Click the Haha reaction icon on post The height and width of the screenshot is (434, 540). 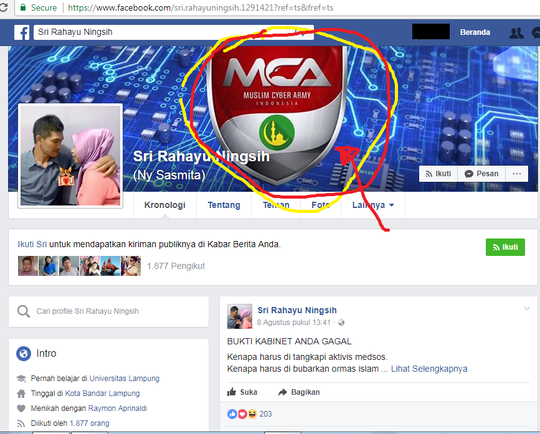coord(252,414)
